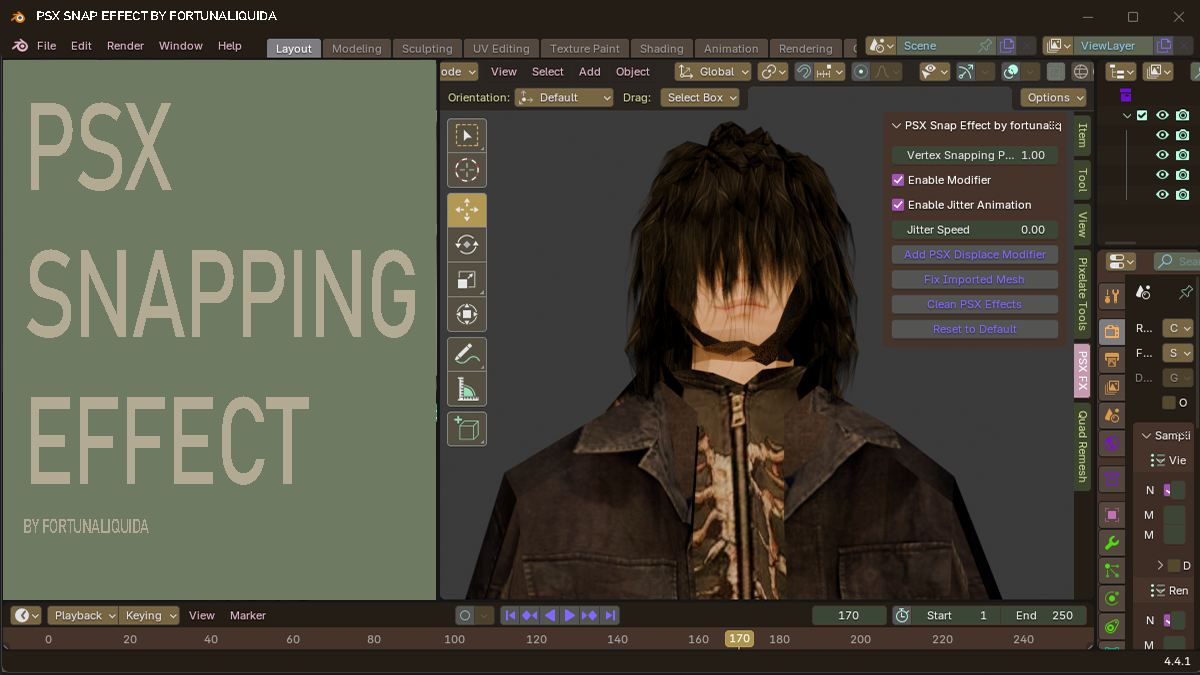Viewport: 1200px width, 675px height.
Task: Hide the top collection via eye icon
Action: pyautogui.click(x=1162, y=115)
